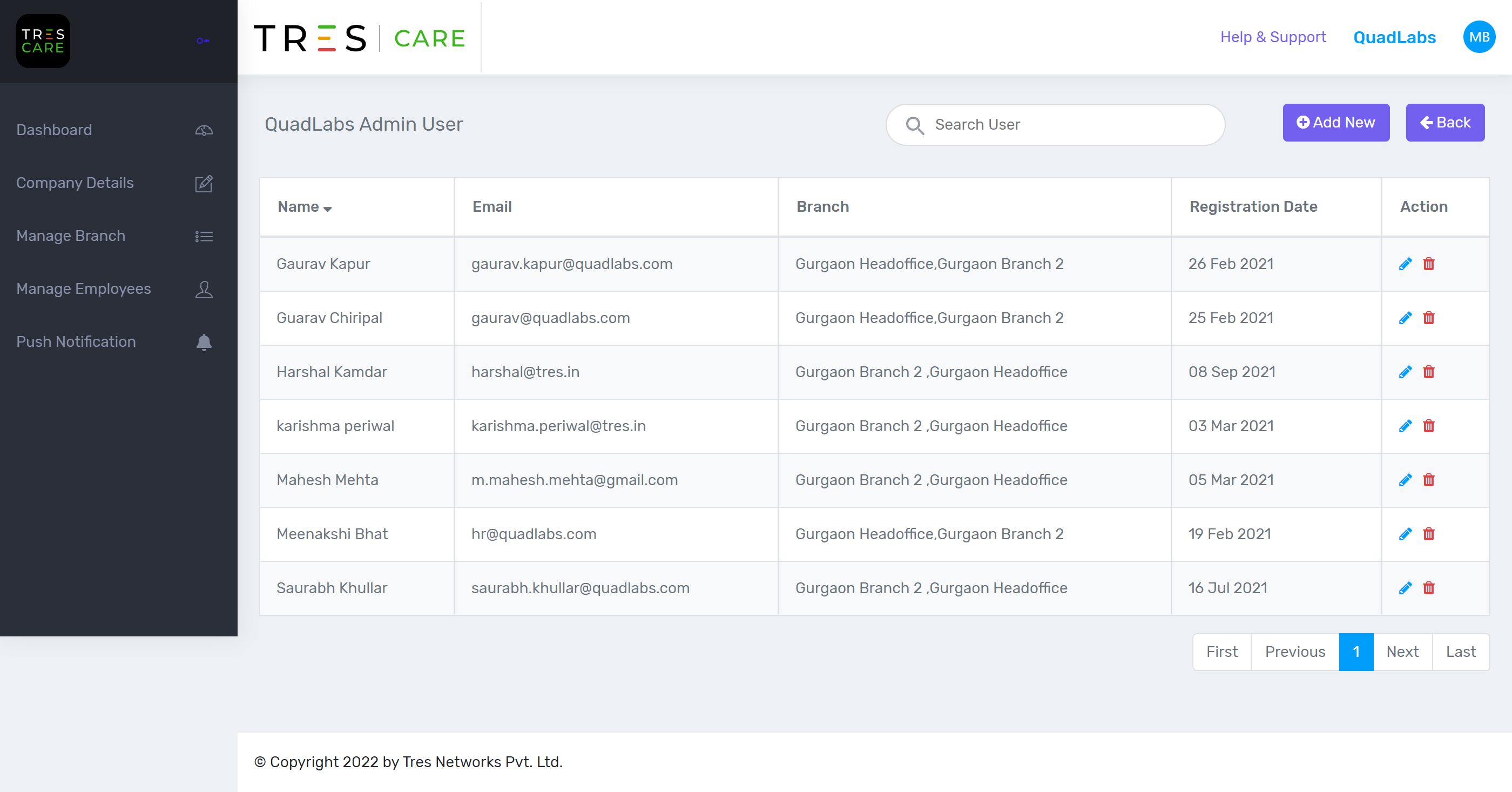Delete the Guarav Chiripal user entry

1429,318
